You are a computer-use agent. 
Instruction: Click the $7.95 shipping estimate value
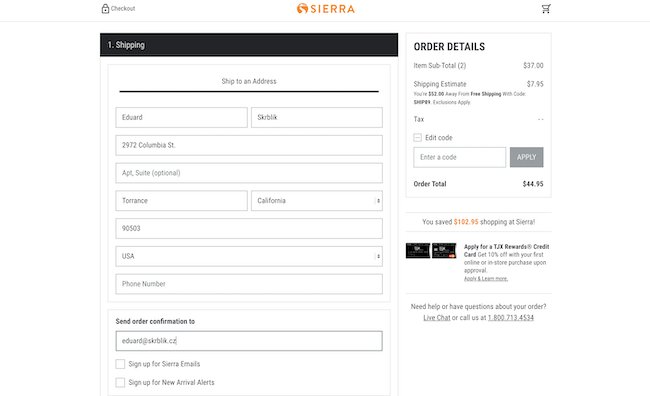[535, 84]
